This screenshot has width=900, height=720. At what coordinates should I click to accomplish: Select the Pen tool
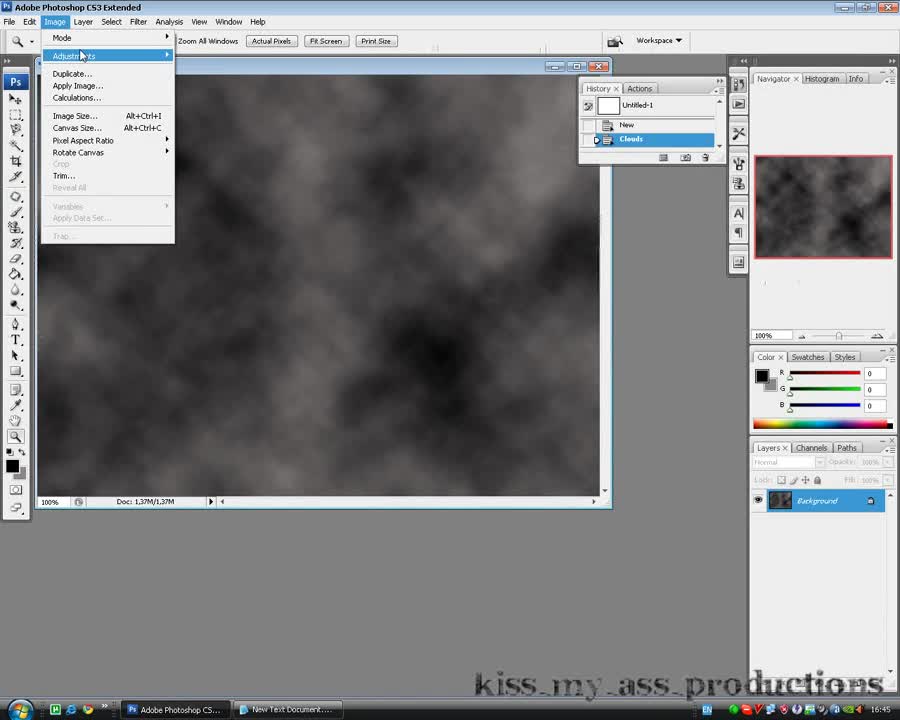tap(15, 324)
